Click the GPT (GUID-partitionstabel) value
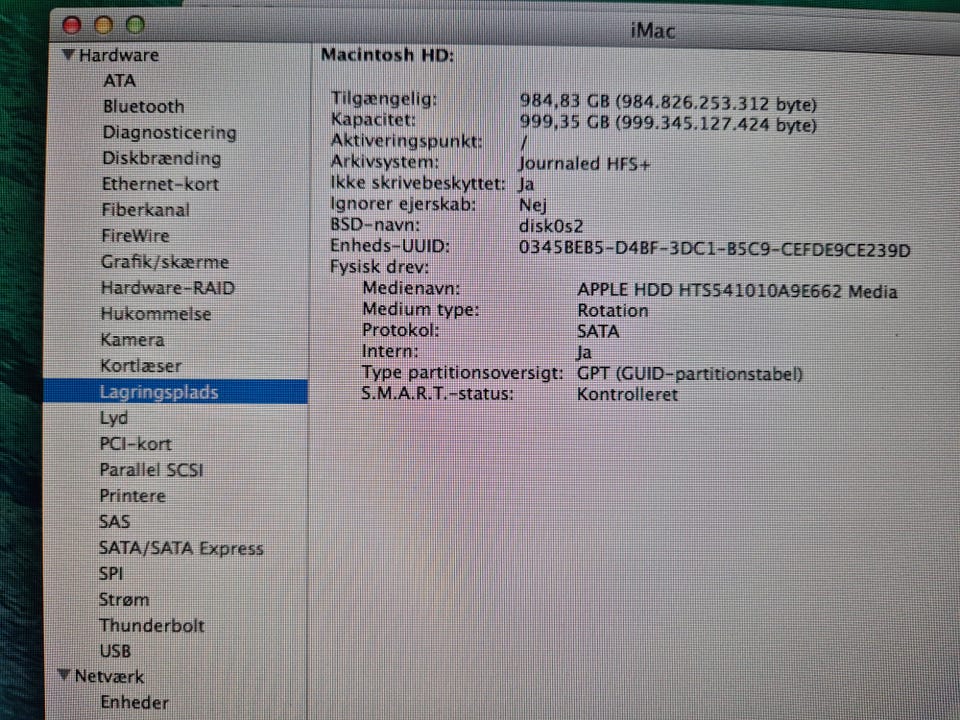 click(x=689, y=373)
